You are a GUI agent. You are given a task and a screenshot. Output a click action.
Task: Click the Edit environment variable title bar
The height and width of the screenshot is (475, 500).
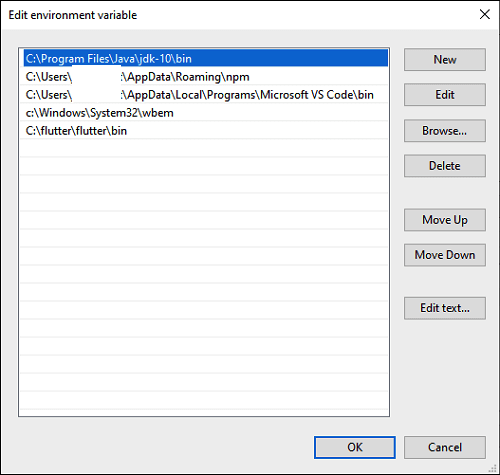(x=233, y=15)
